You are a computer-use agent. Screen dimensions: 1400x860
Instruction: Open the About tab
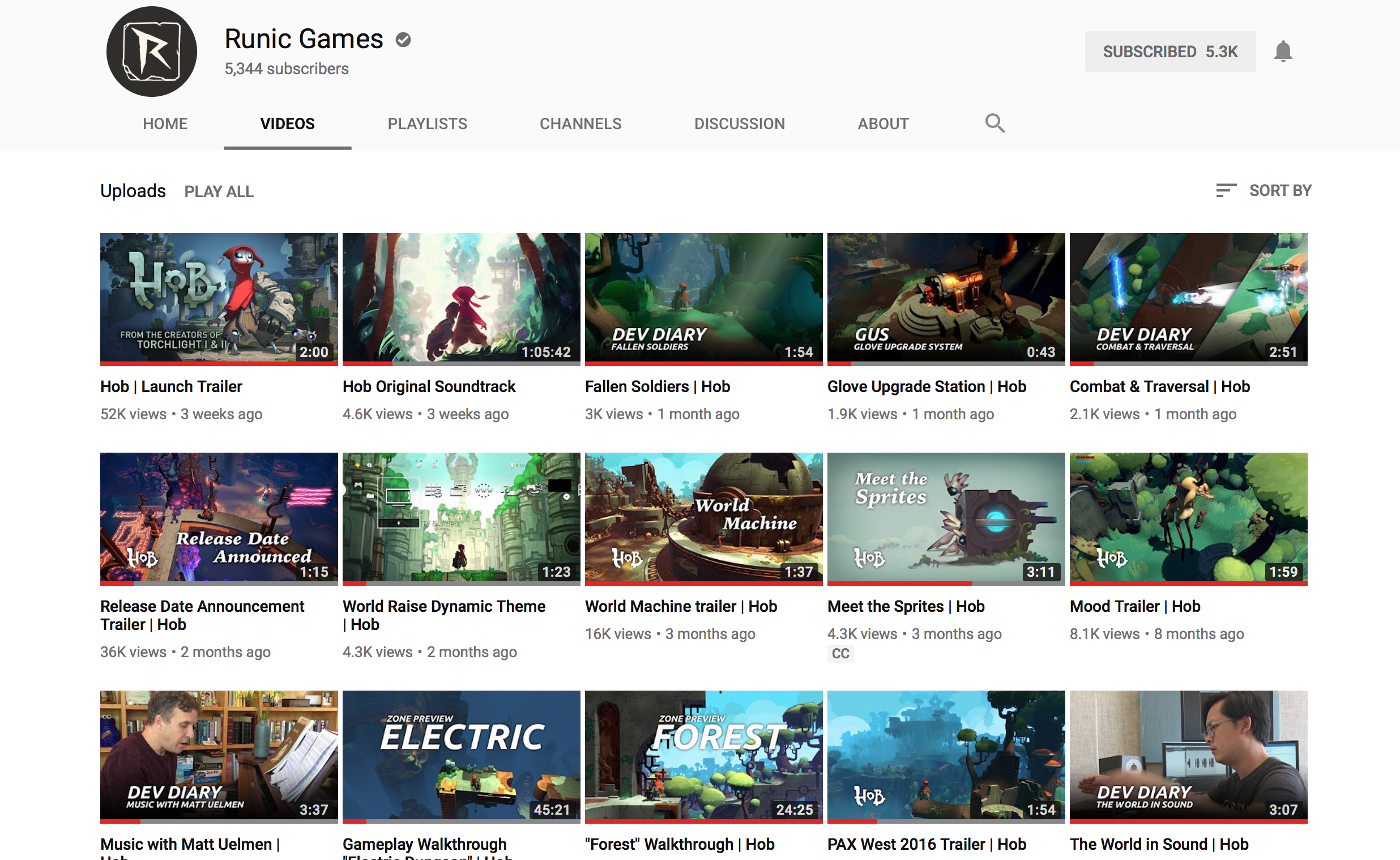pyautogui.click(x=882, y=124)
